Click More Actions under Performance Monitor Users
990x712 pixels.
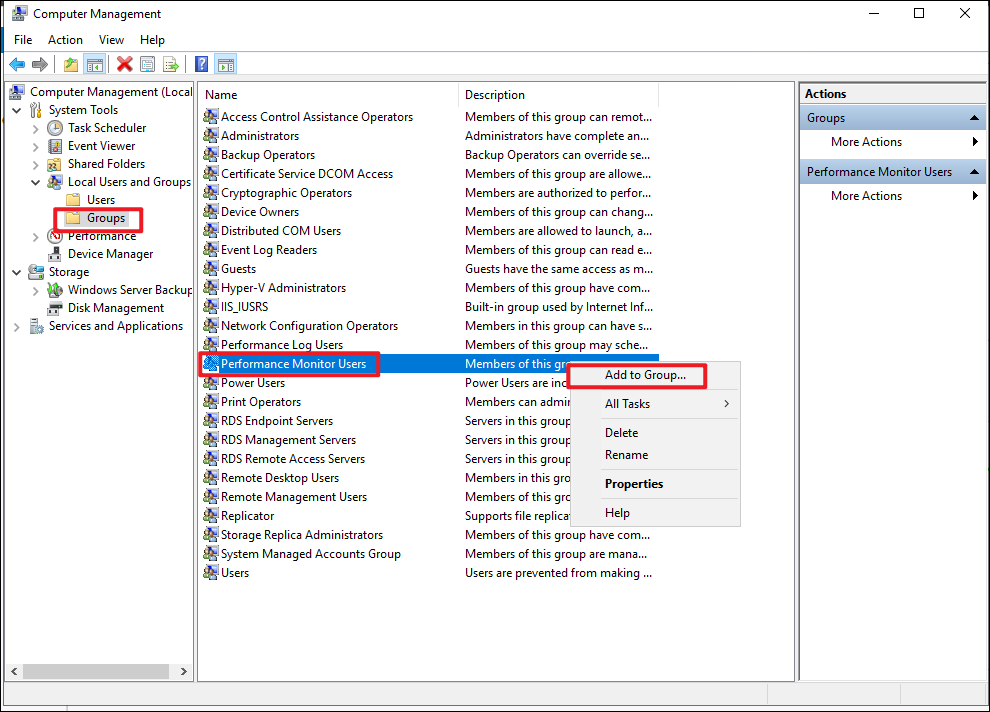pos(866,196)
